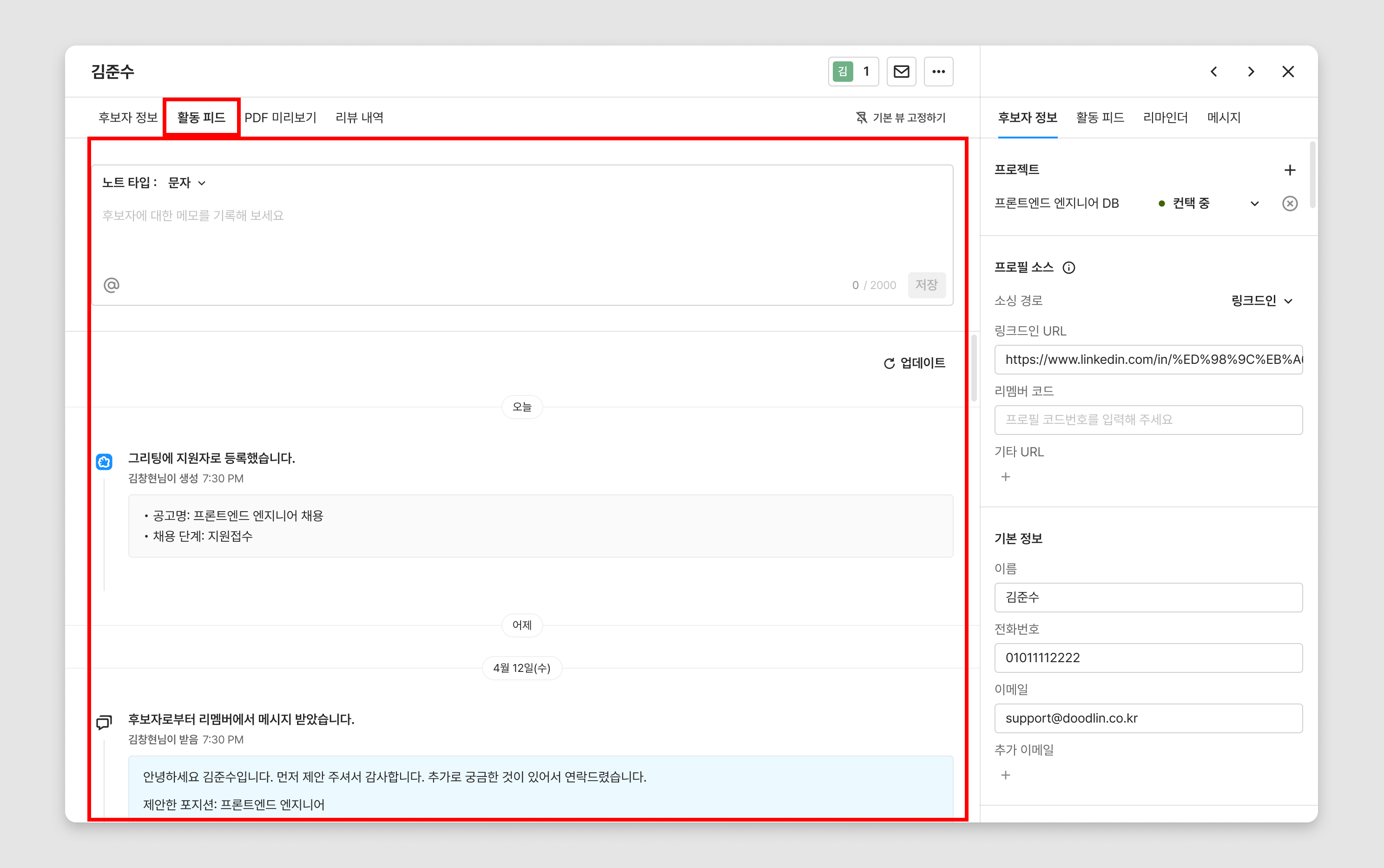
Task: Go to previous candidate with left arrow
Action: 1213,72
